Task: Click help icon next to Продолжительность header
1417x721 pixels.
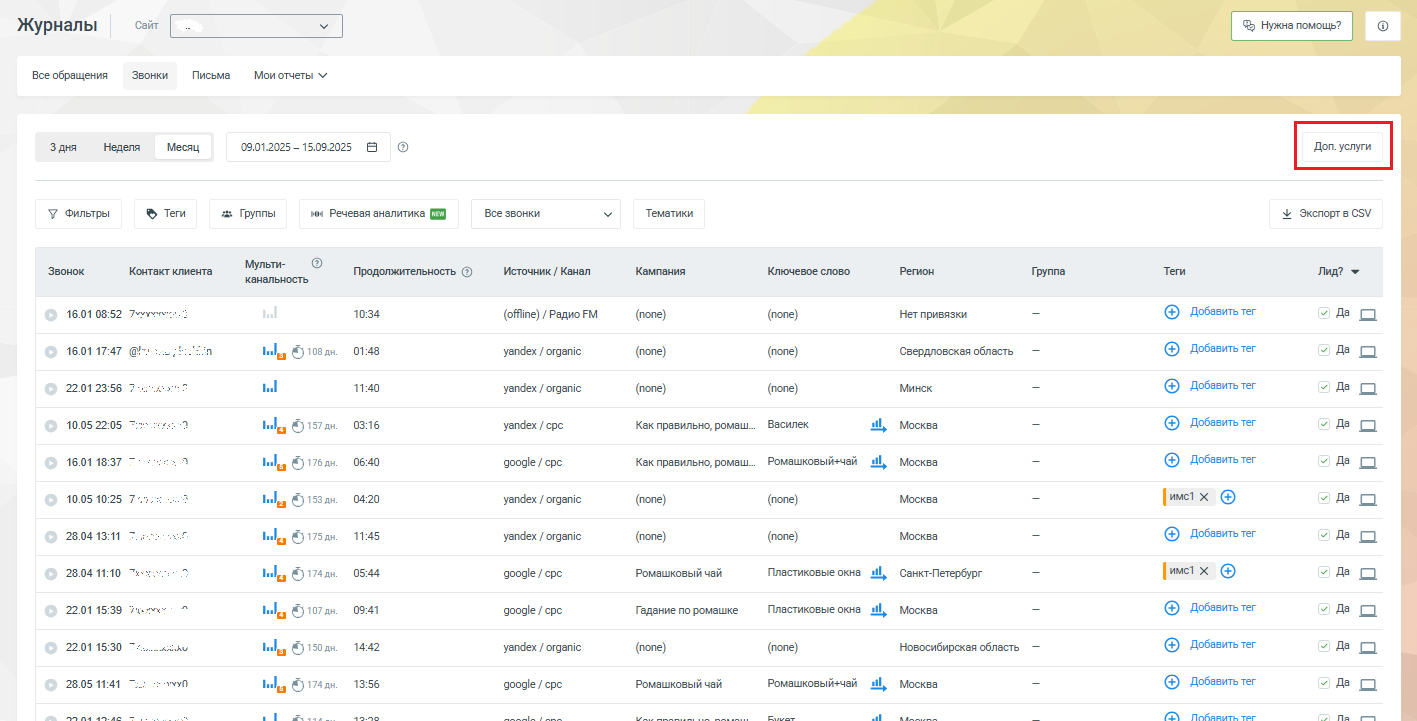Action: coord(467,272)
